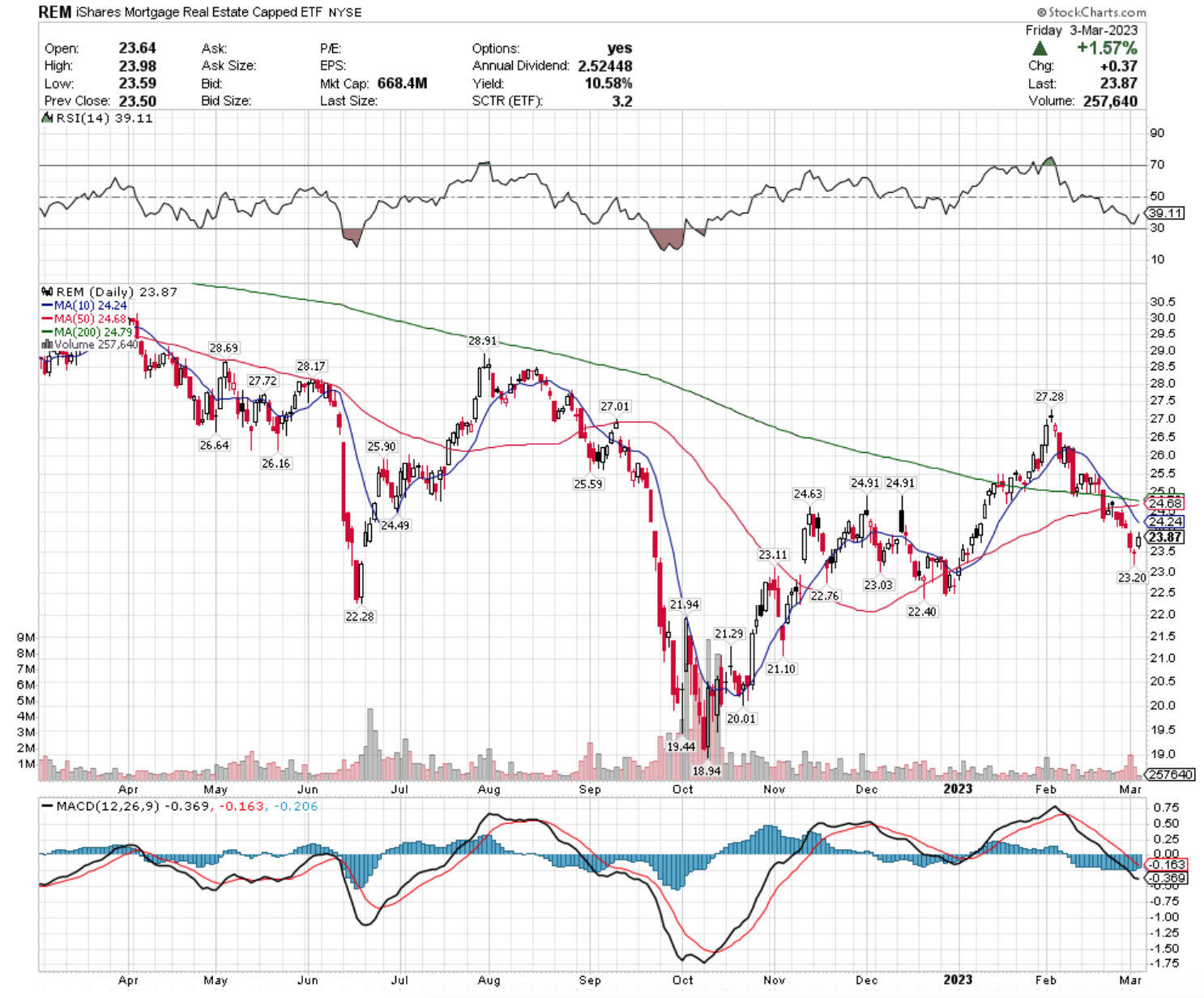Image resolution: width=1204 pixels, height=998 pixels.
Task: Click the Friday 3-Mar-2023 date
Action: [x=1081, y=30]
